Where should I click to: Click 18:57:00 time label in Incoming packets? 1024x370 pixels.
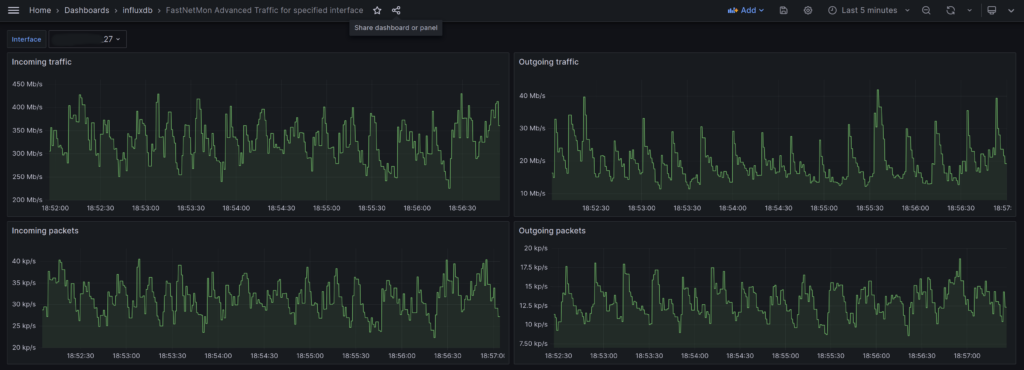[493, 356]
